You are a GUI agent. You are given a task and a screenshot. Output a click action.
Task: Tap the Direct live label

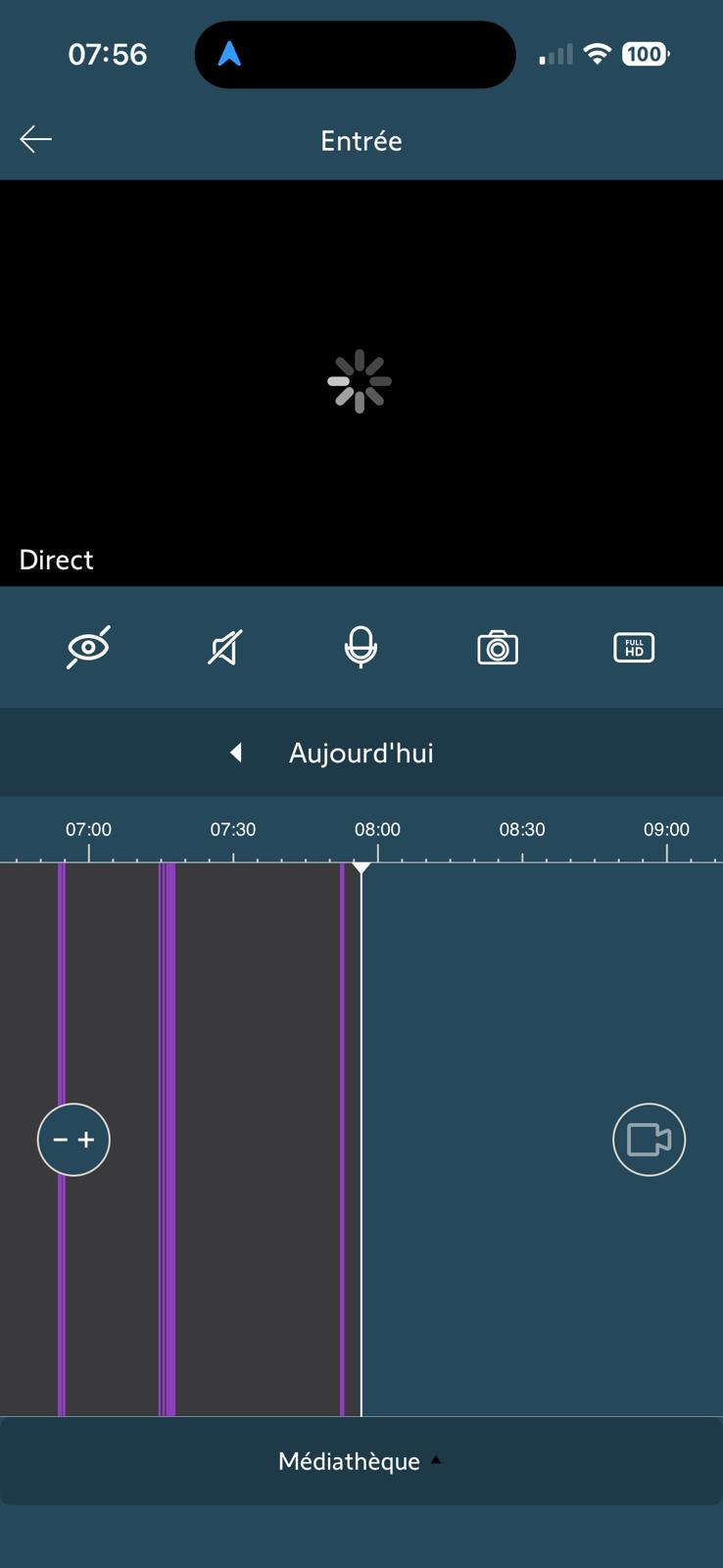[56, 560]
